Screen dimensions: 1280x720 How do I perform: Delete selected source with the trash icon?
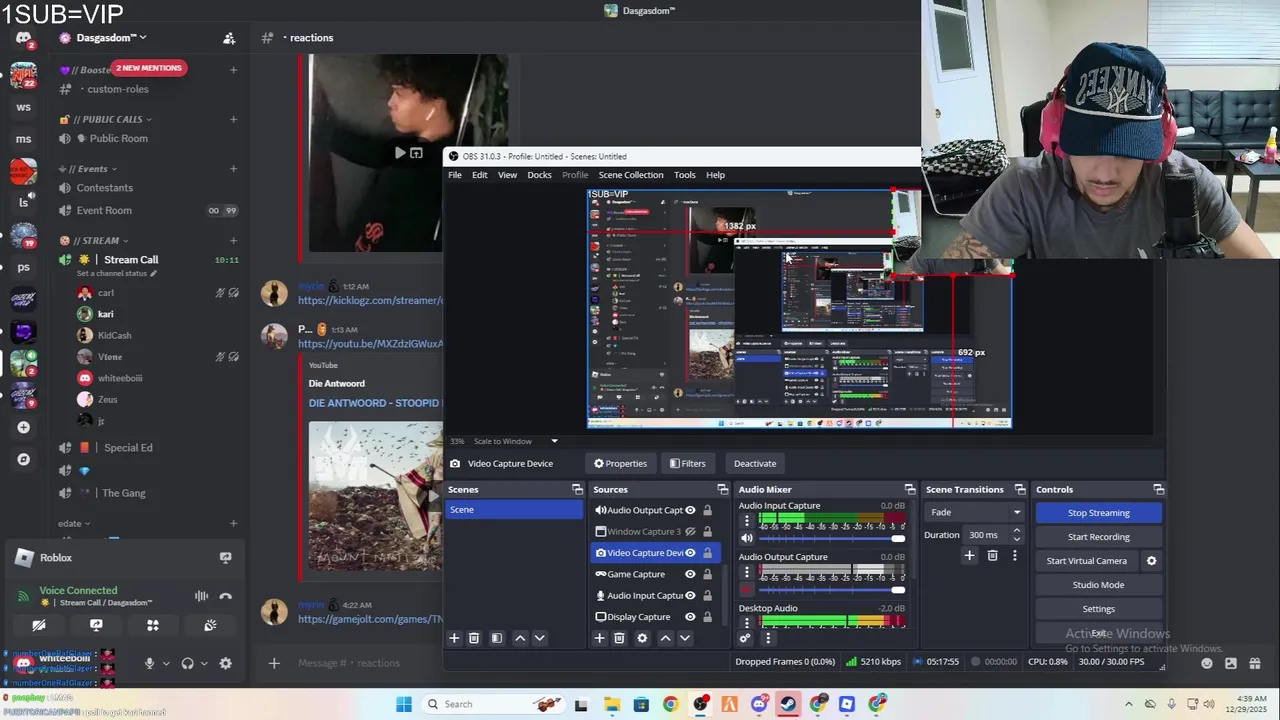619,638
